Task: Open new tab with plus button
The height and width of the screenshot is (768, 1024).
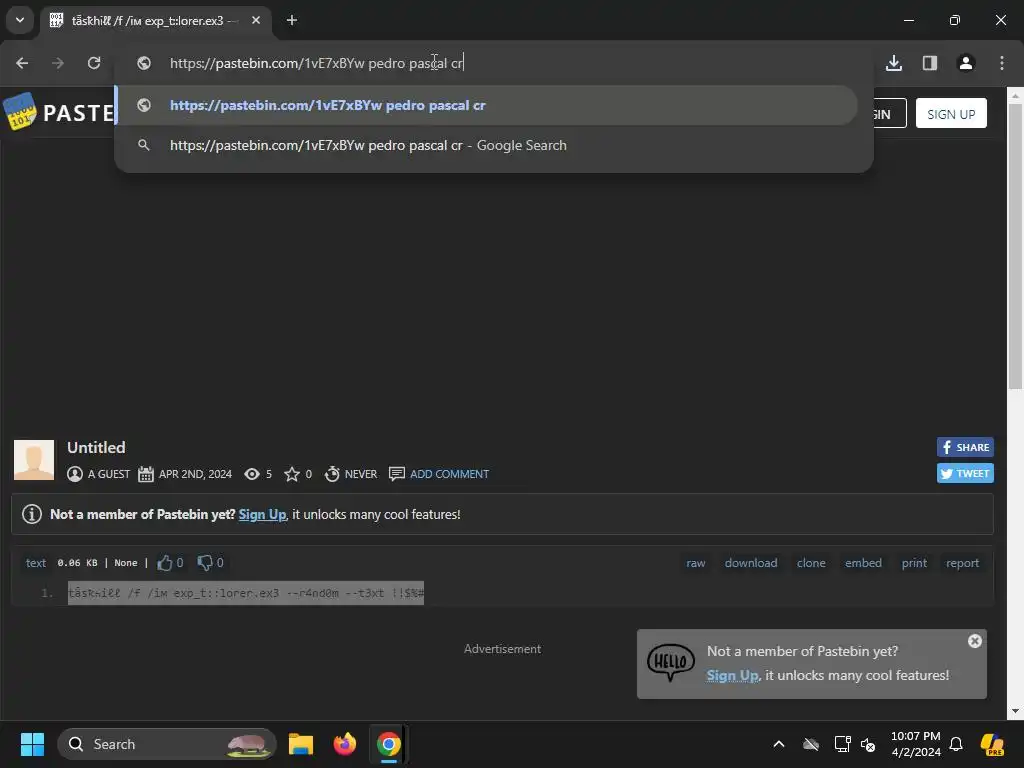Action: click(292, 20)
